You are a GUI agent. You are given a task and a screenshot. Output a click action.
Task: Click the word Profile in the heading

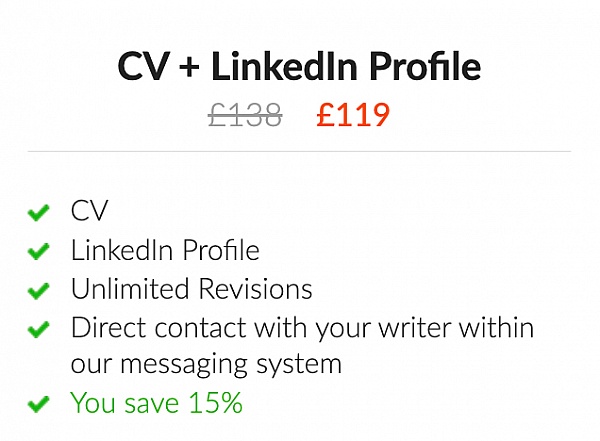[425, 66]
